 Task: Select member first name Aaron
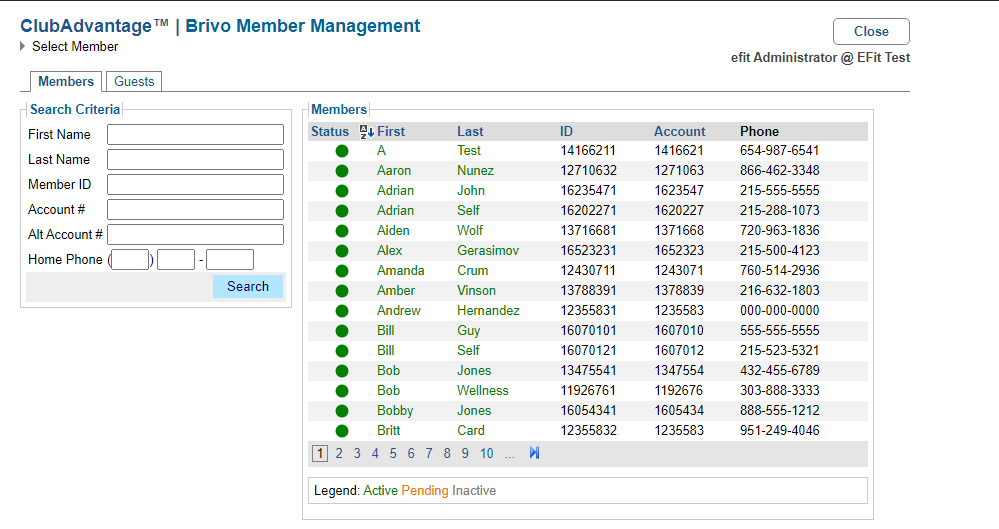click(394, 171)
